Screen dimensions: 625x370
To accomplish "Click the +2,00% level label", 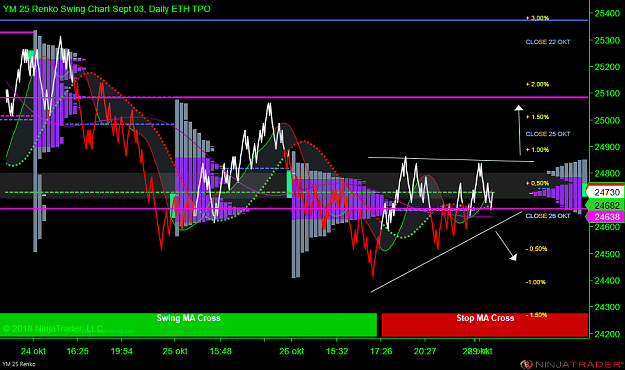I will coord(537,85).
